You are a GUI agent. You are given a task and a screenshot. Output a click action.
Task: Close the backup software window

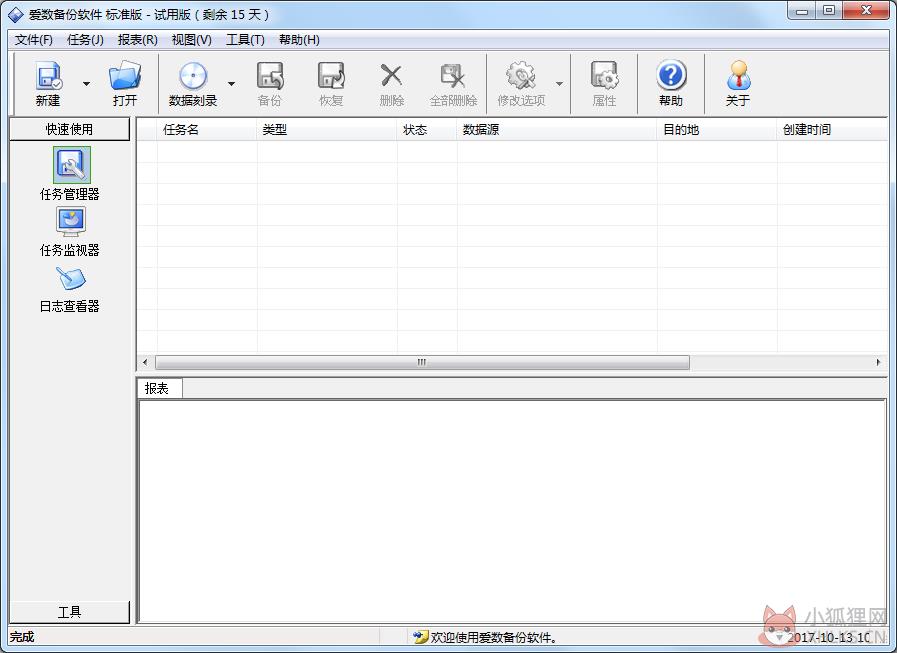point(866,11)
